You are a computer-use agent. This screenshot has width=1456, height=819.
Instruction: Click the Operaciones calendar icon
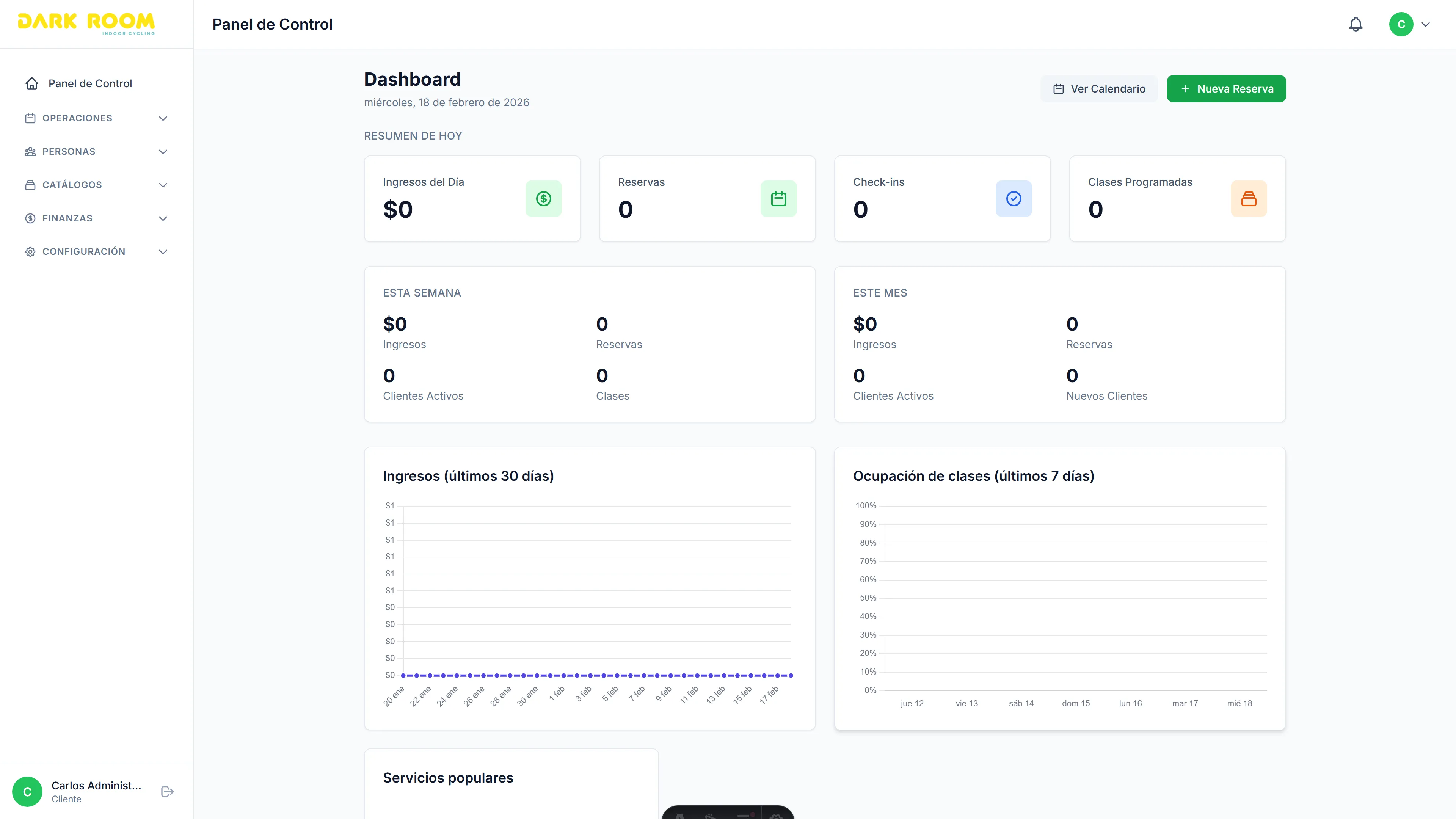[30, 118]
